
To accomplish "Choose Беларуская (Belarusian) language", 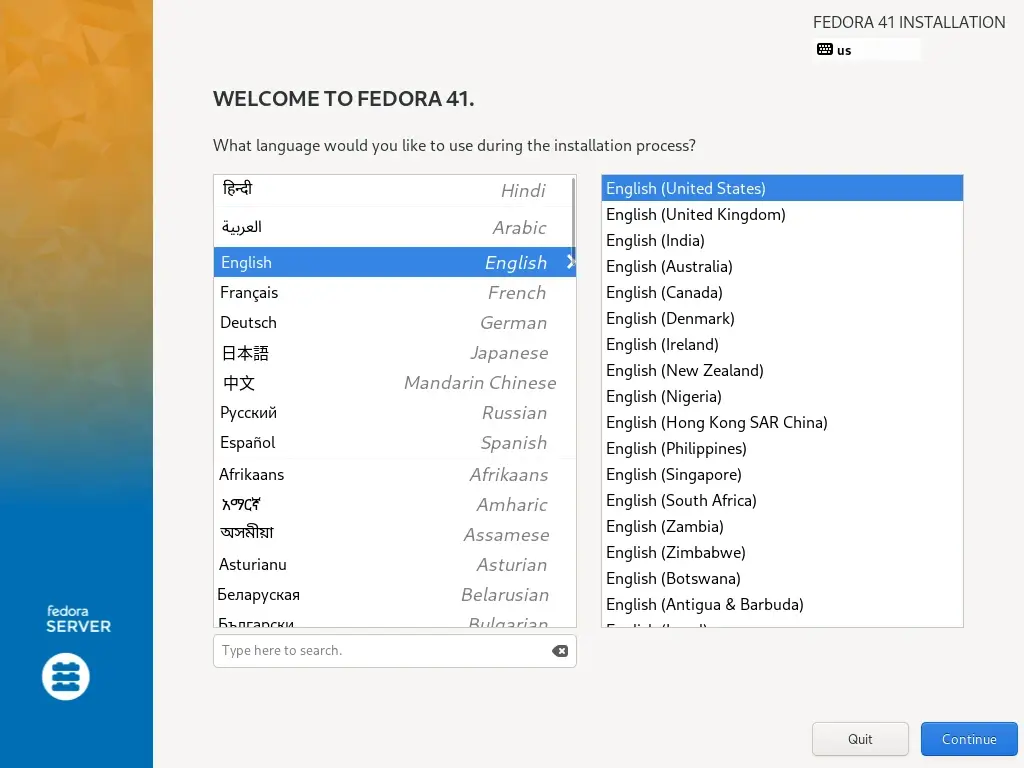I will click(x=394, y=595).
